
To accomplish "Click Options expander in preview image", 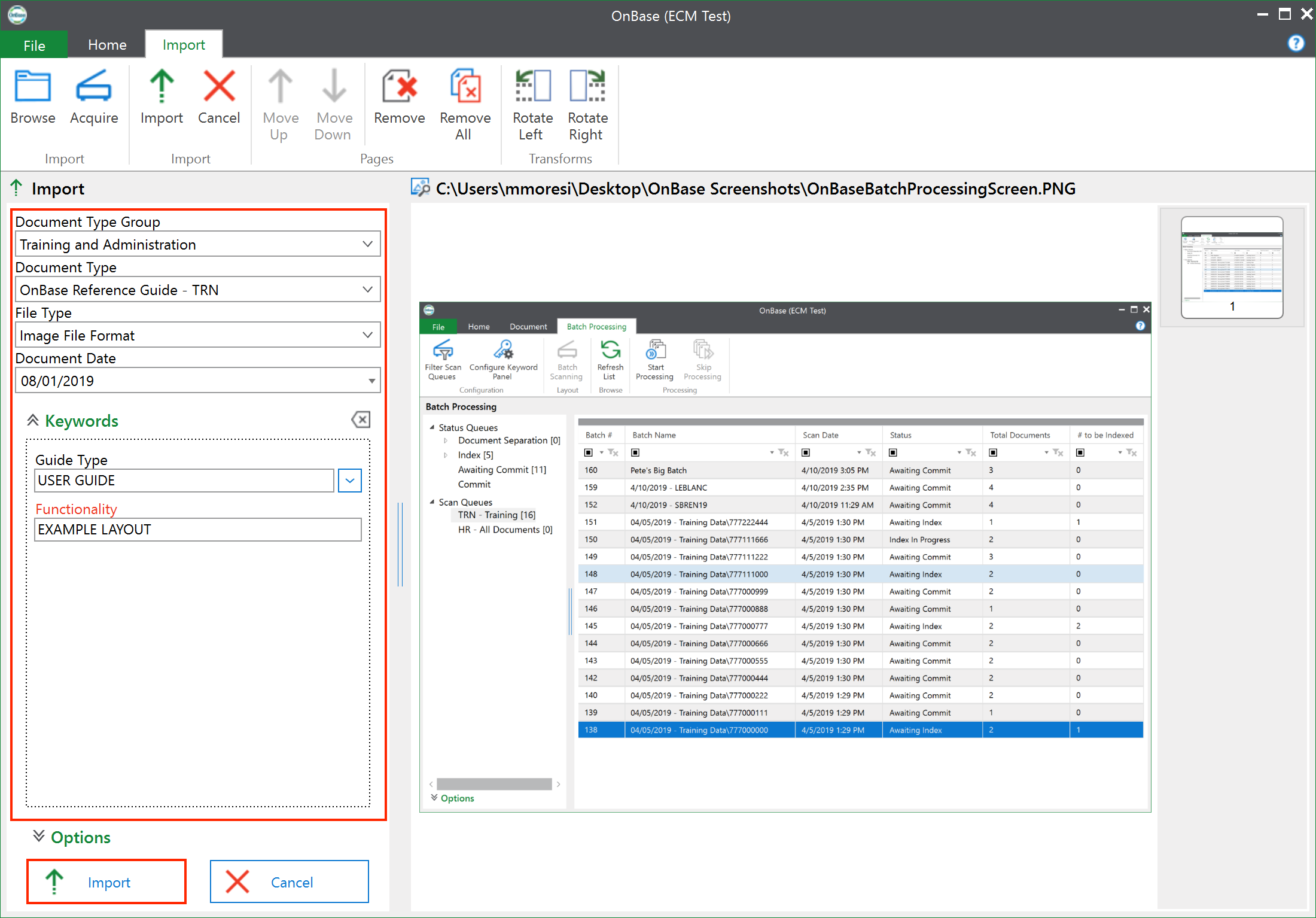I will [452, 798].
